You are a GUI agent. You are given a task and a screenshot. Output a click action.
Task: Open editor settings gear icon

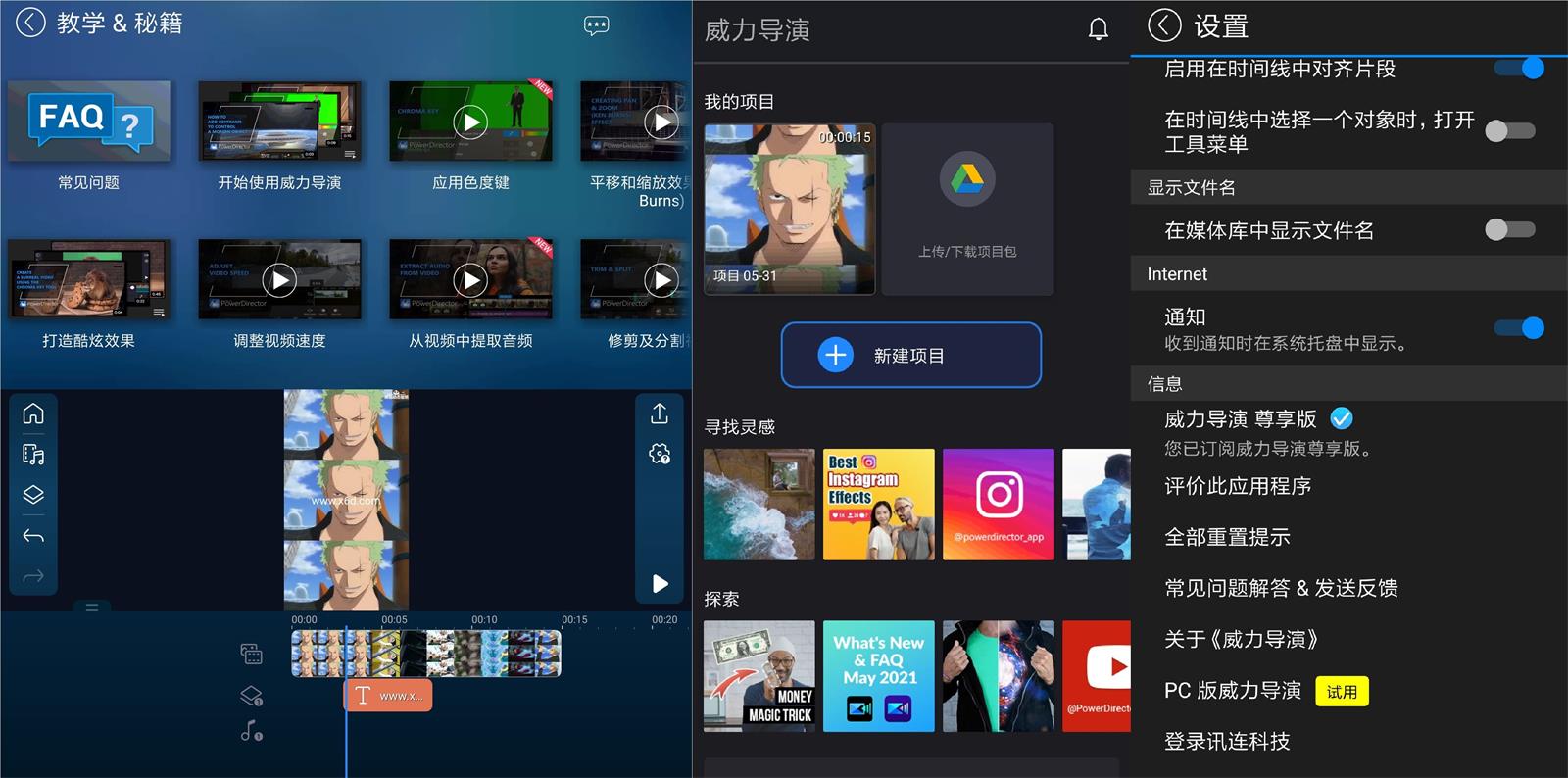[x=660, y=454]
